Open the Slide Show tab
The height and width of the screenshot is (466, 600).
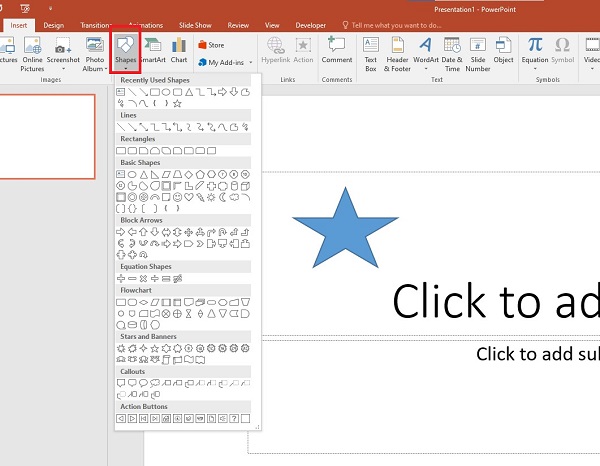(x=195, y=24)
